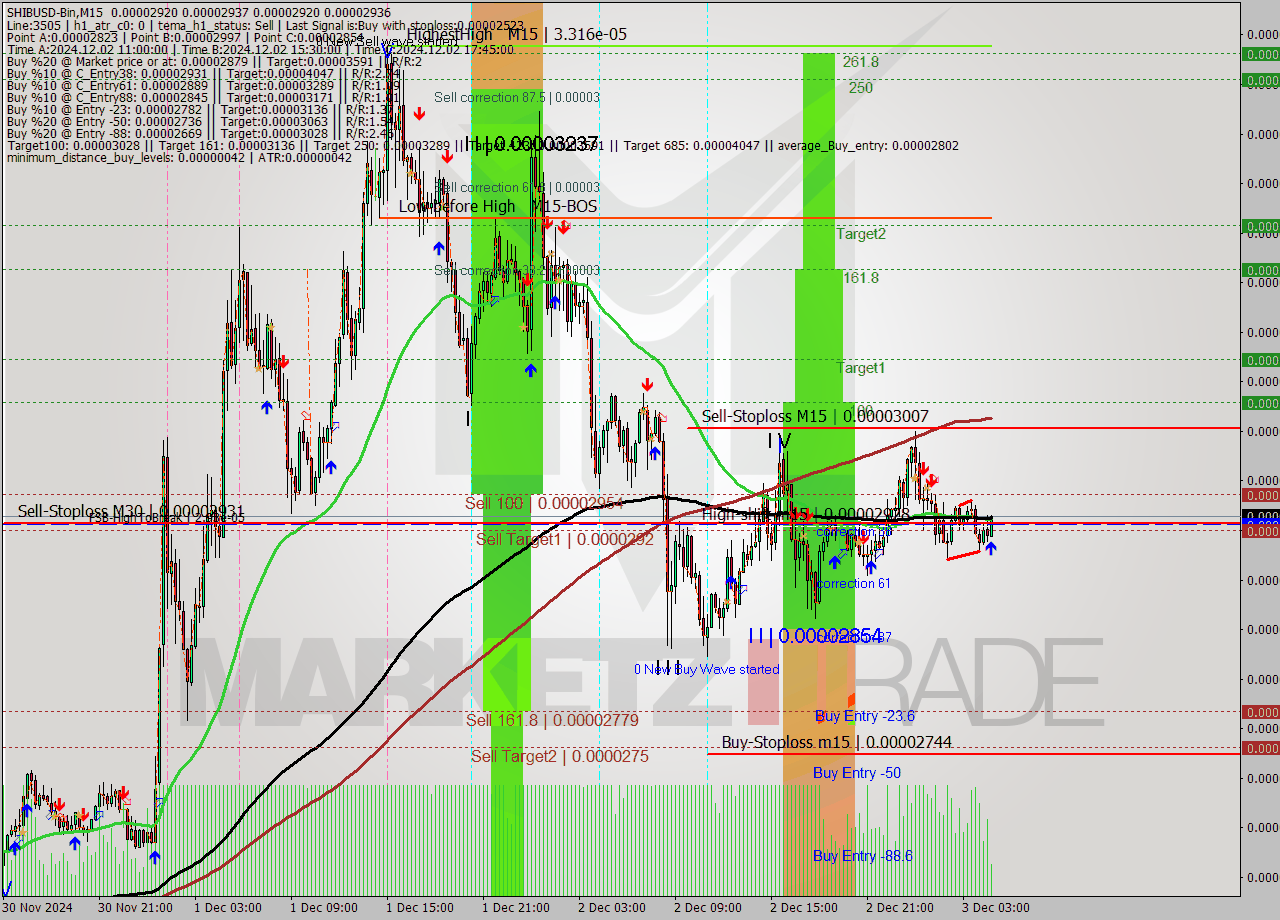The height and width of the screenshot is (920, 1280).
Task: Click the '1 Dec 09:00' time axis label
Action: pos(323,908)
